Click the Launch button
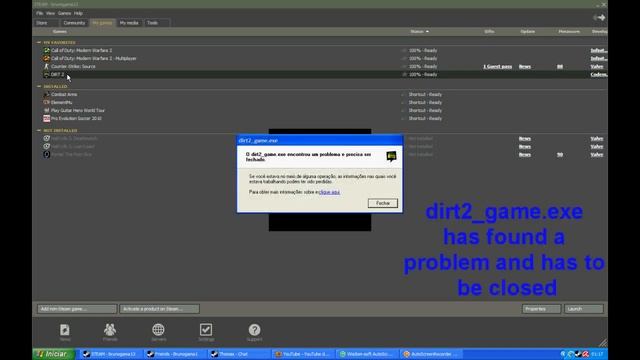Viewport: 640px width, 360px height. 584,309
